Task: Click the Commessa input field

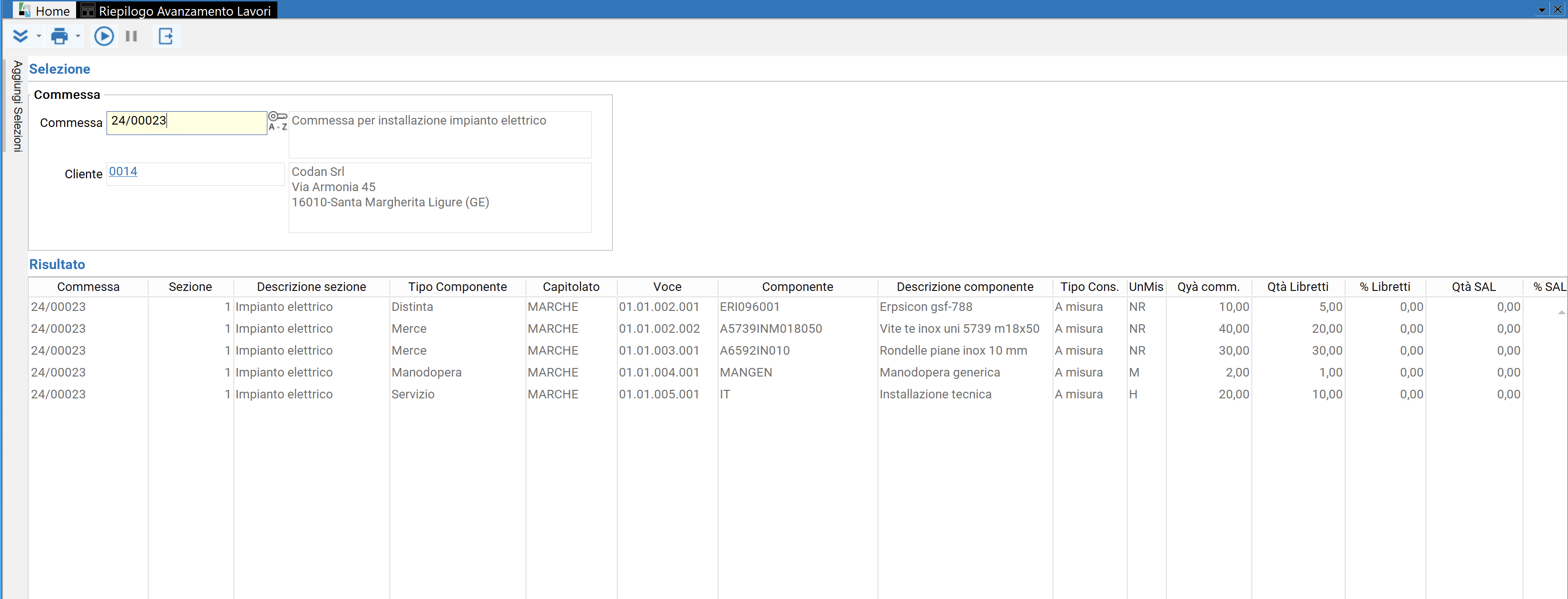Action: [187, 123]
